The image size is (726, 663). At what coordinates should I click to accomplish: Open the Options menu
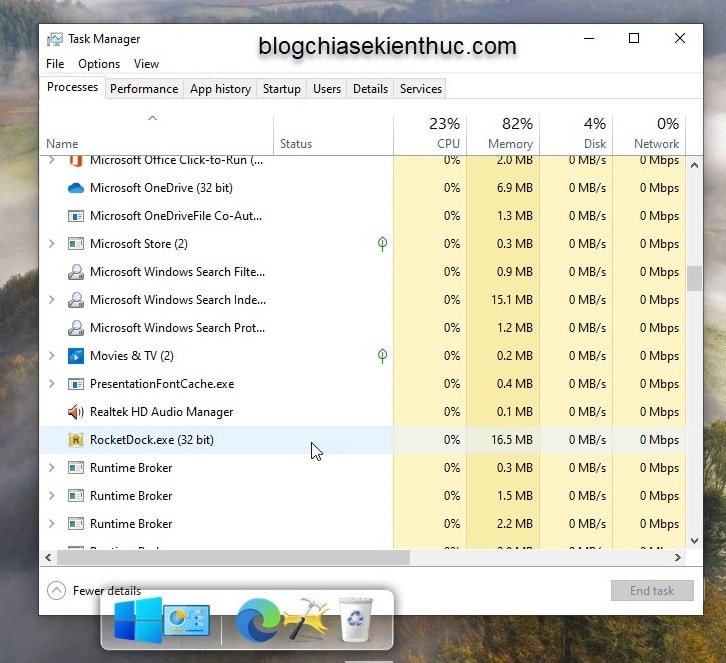coord(99,64)
